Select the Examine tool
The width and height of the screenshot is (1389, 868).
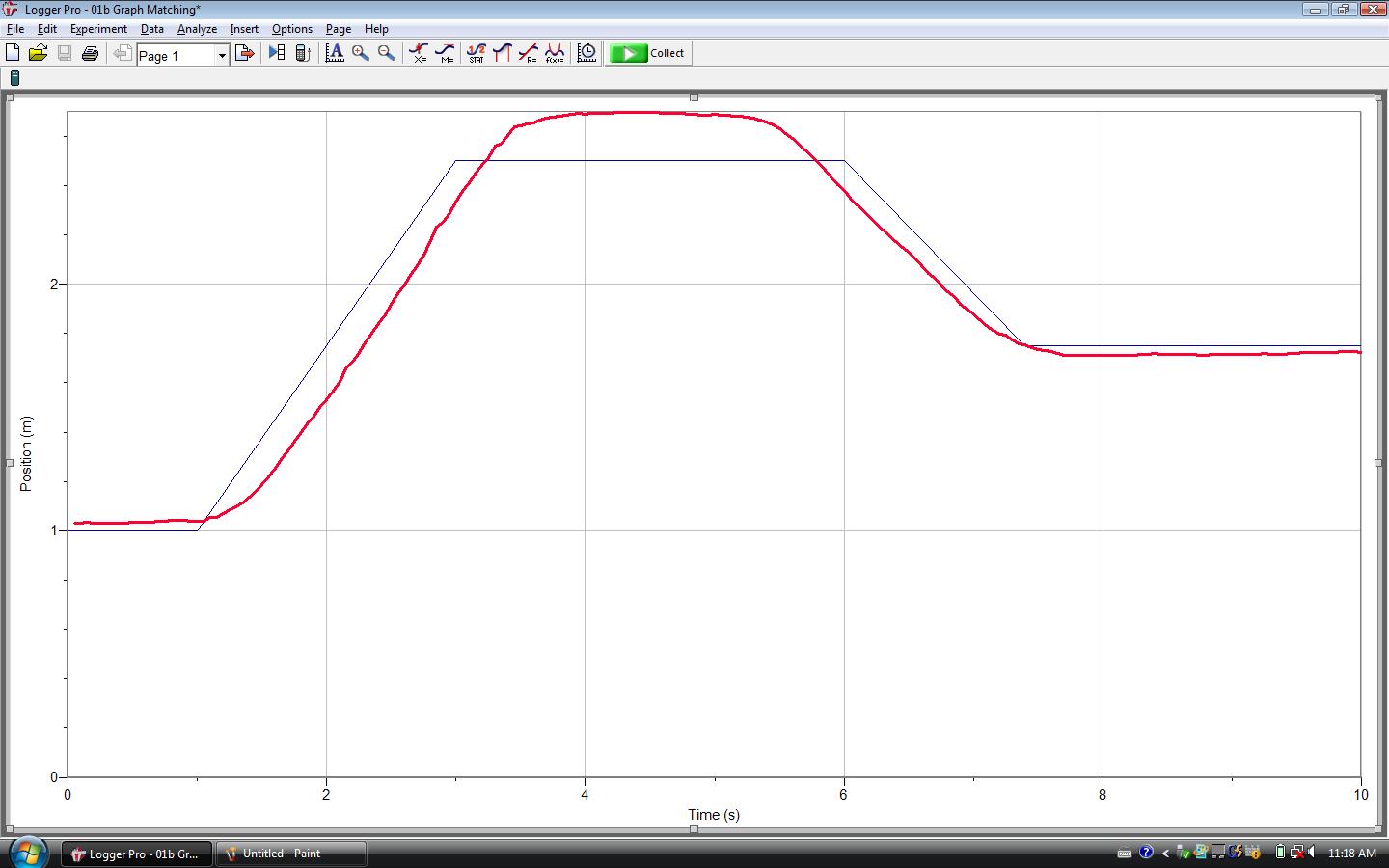click(418, 53)
